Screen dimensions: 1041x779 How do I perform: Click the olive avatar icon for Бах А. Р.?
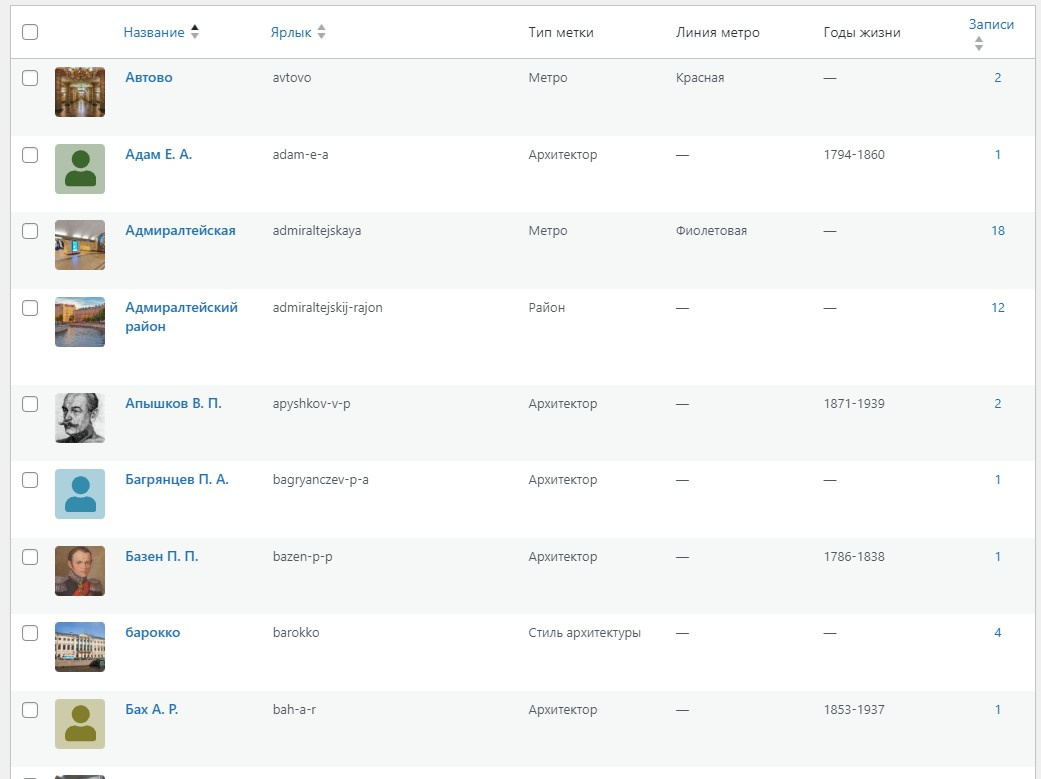(x=80, y=724)
